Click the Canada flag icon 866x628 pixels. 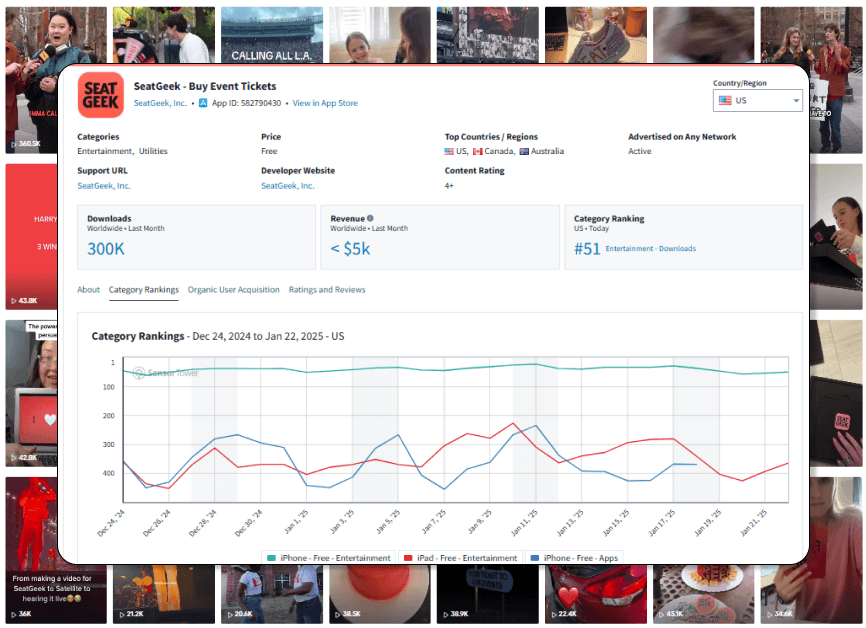(478, 151)
